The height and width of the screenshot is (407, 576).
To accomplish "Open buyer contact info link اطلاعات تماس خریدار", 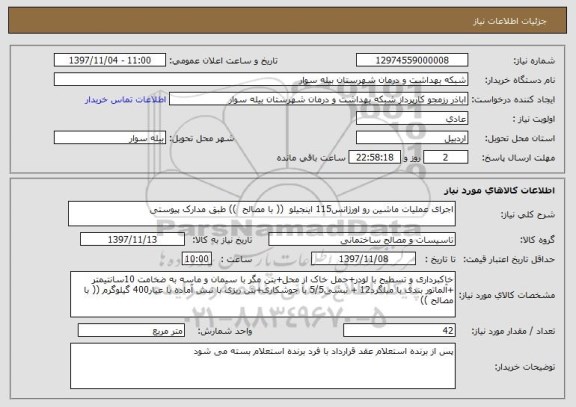I will [125, 100].
